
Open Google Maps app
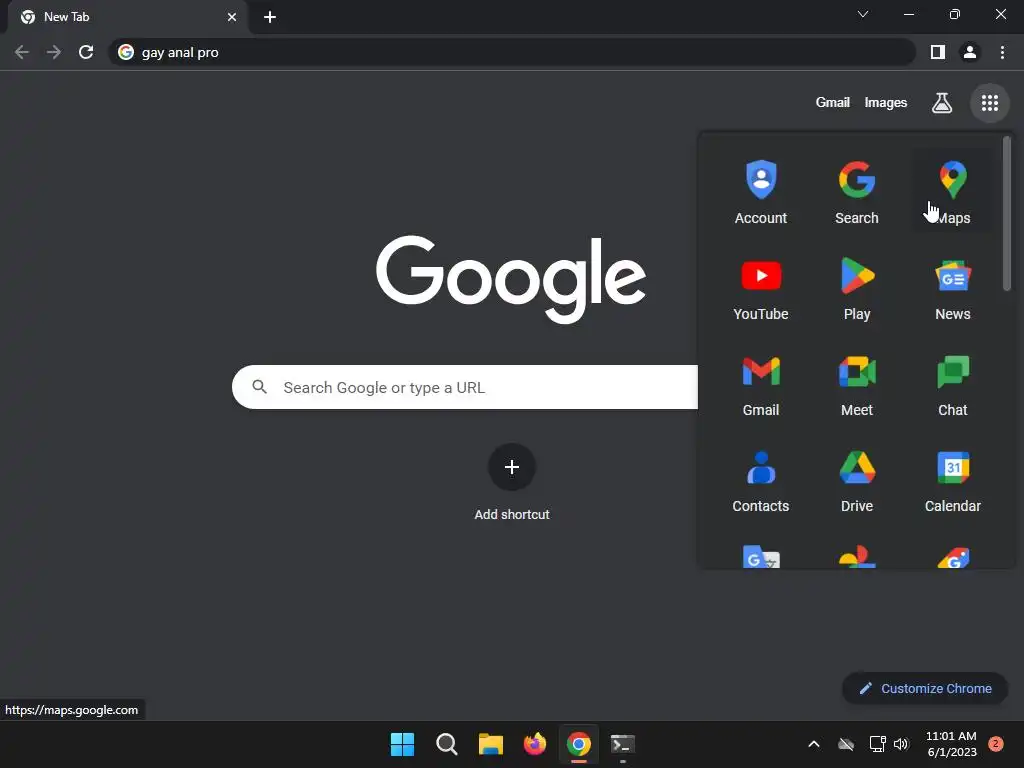pos(952,192)
